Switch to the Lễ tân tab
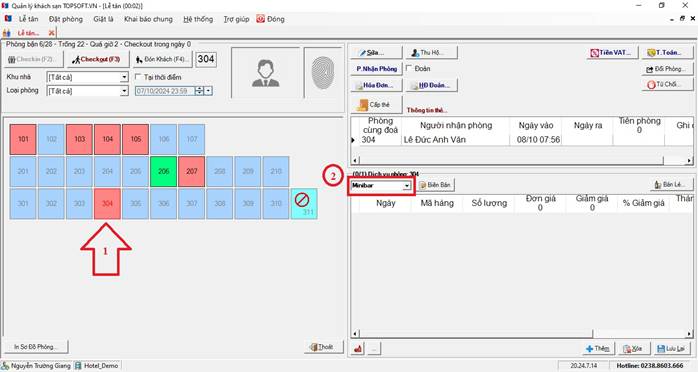The height and width of the screenshot is (372, 698). (x=28, y=33)
